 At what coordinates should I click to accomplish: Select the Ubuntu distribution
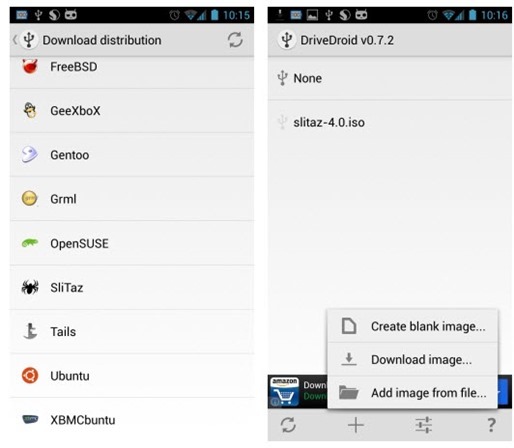pyautogui.click(x=132, y=376)
